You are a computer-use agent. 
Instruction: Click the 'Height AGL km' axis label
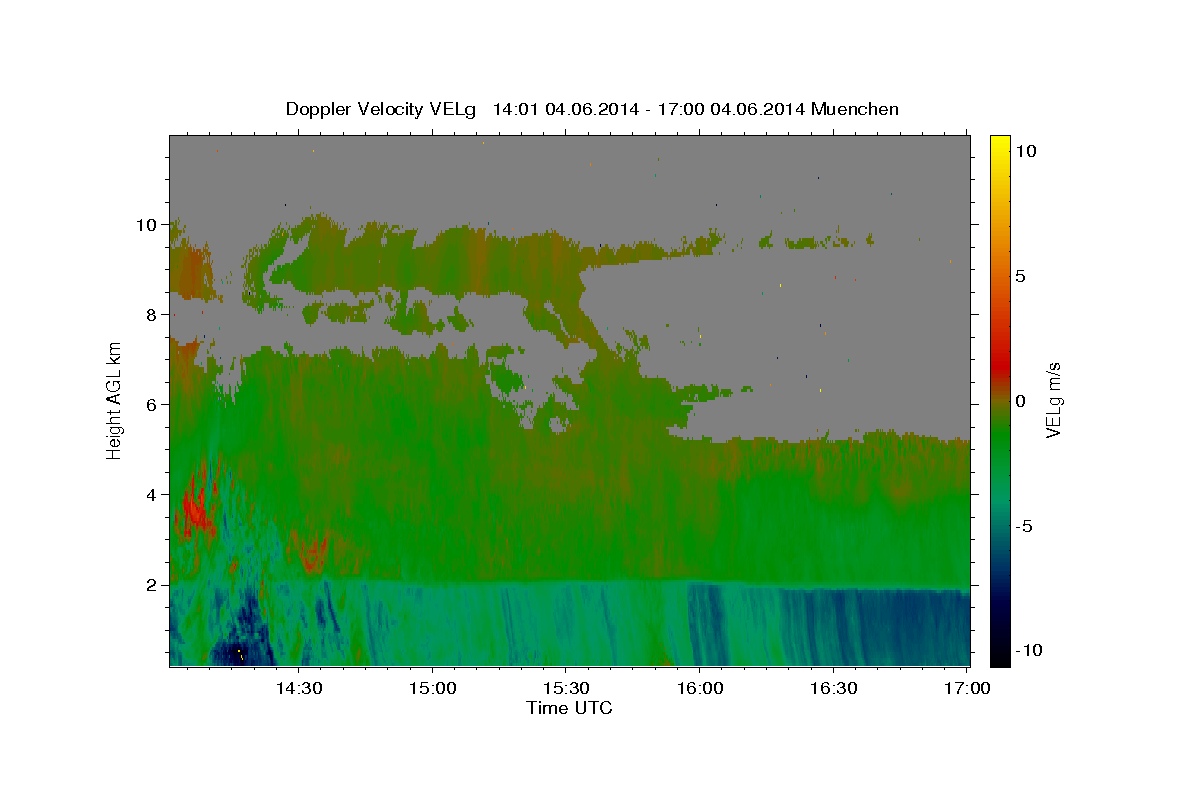coord(115,400)
